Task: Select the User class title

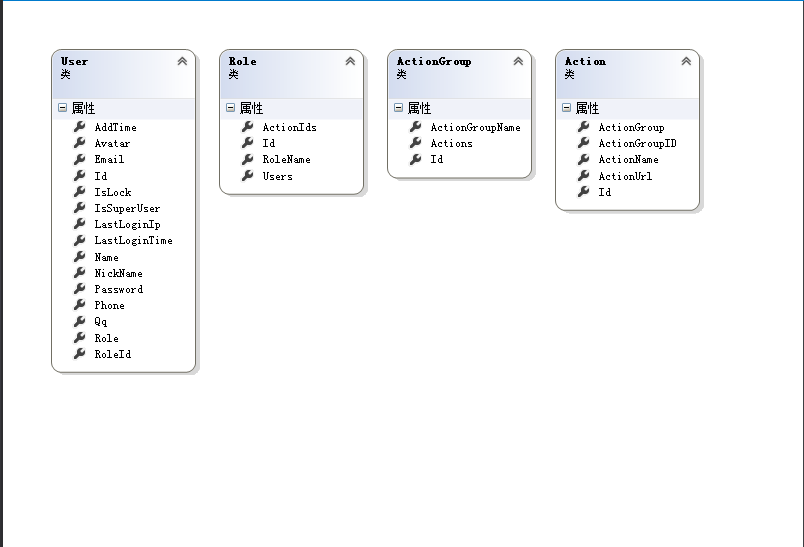Action: tap(74, 62)
